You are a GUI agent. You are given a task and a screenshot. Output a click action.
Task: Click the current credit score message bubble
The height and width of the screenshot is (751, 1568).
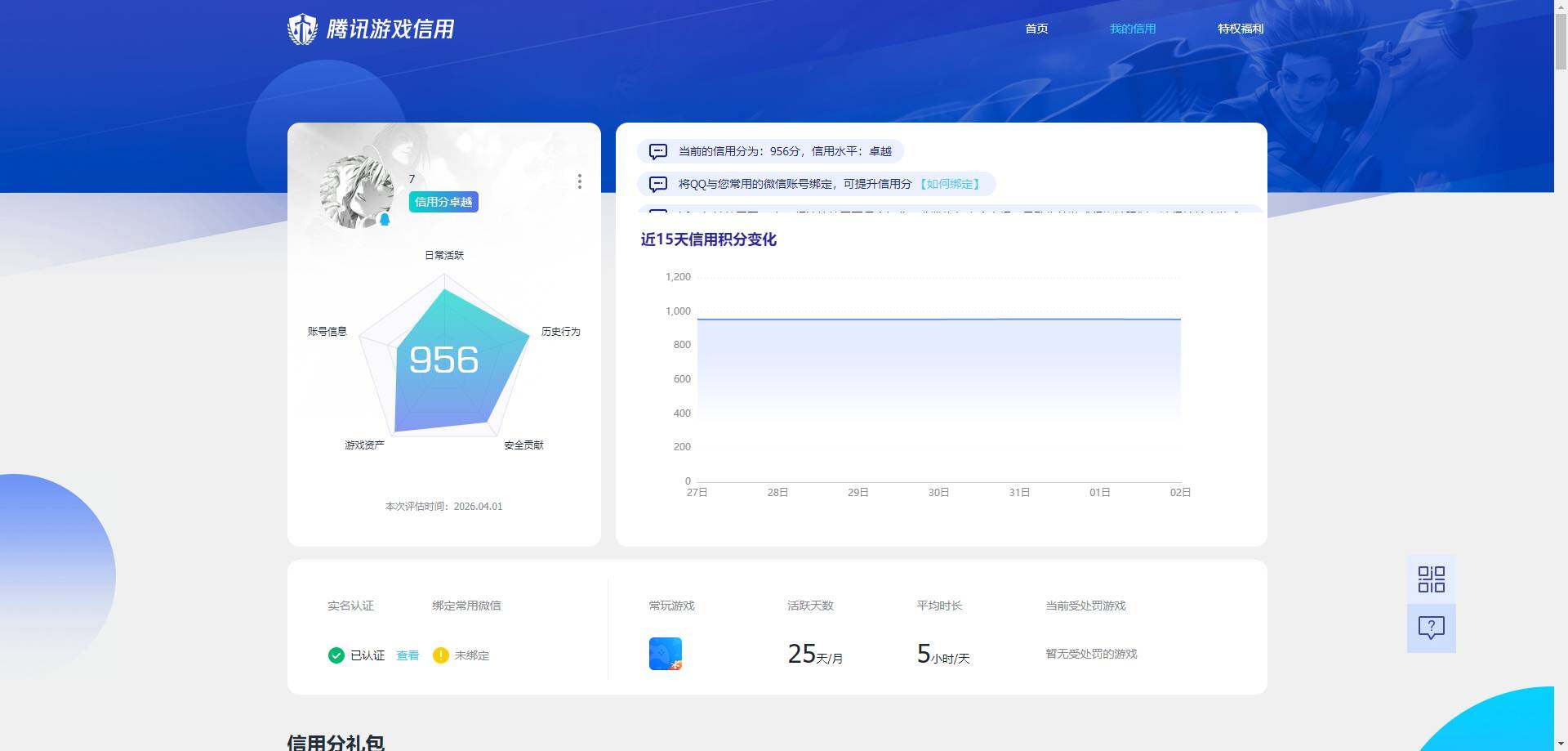pos(770,151)
